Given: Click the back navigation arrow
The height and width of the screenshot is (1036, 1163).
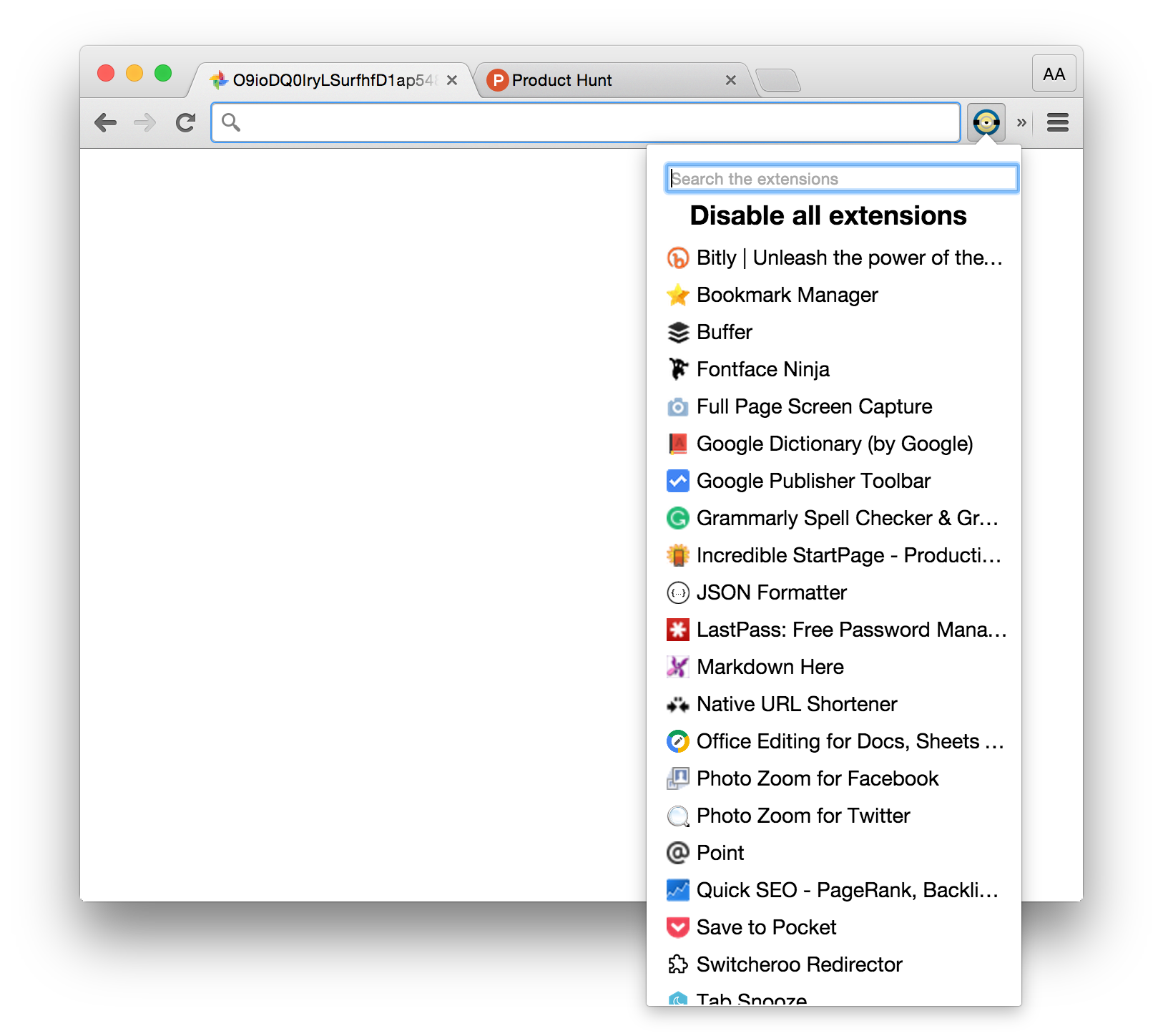Looking at the screenshot, I should [106, 122].
